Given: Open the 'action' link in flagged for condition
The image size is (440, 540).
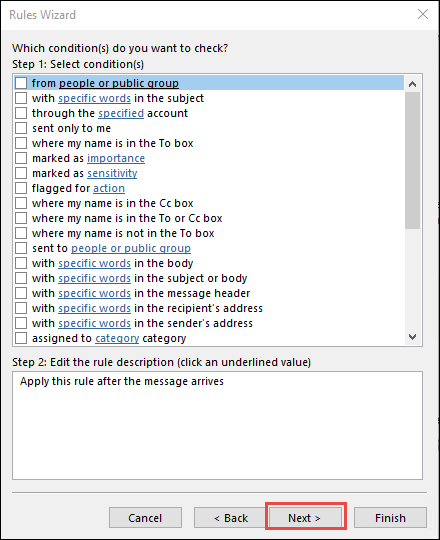Looking at the screenshot, I should [x=109, y=188].
